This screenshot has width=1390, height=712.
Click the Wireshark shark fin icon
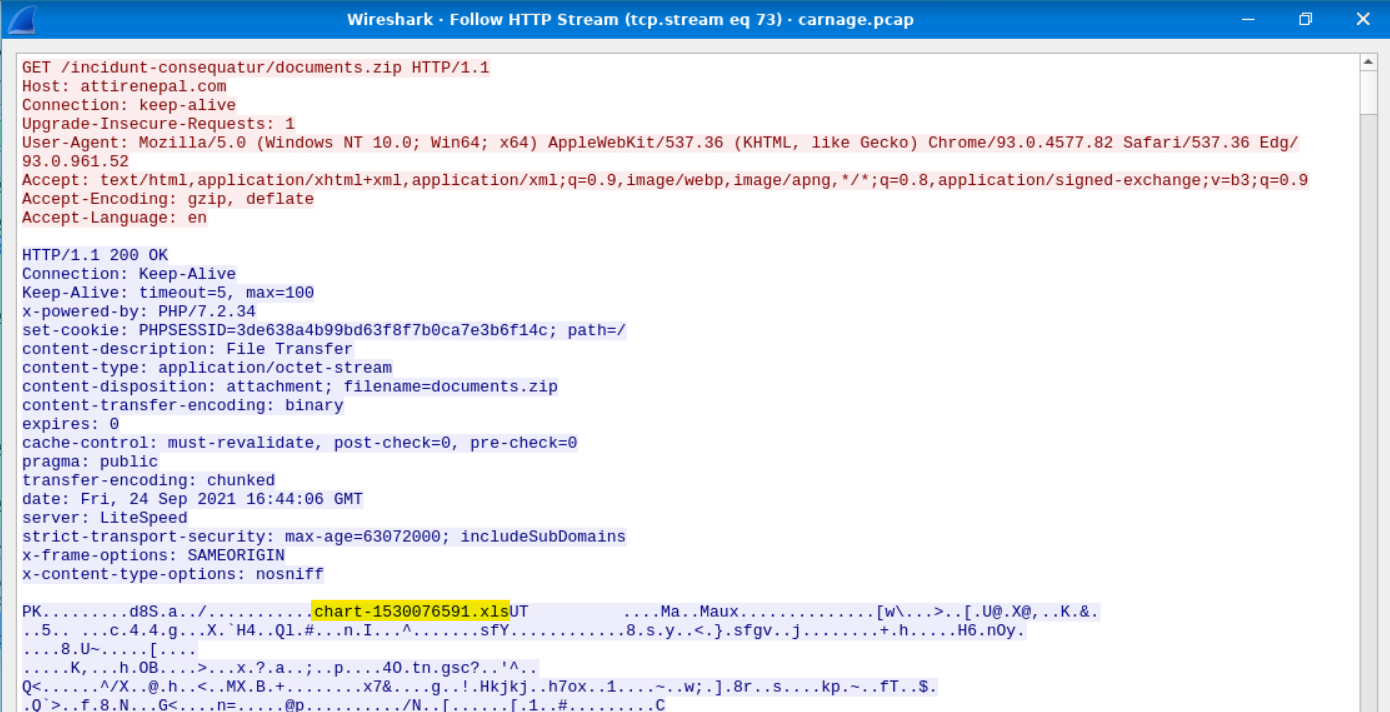click(x=22, y=19)
